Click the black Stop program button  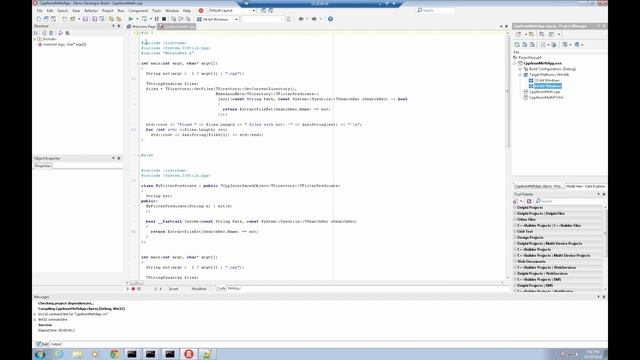click(164, 19)
